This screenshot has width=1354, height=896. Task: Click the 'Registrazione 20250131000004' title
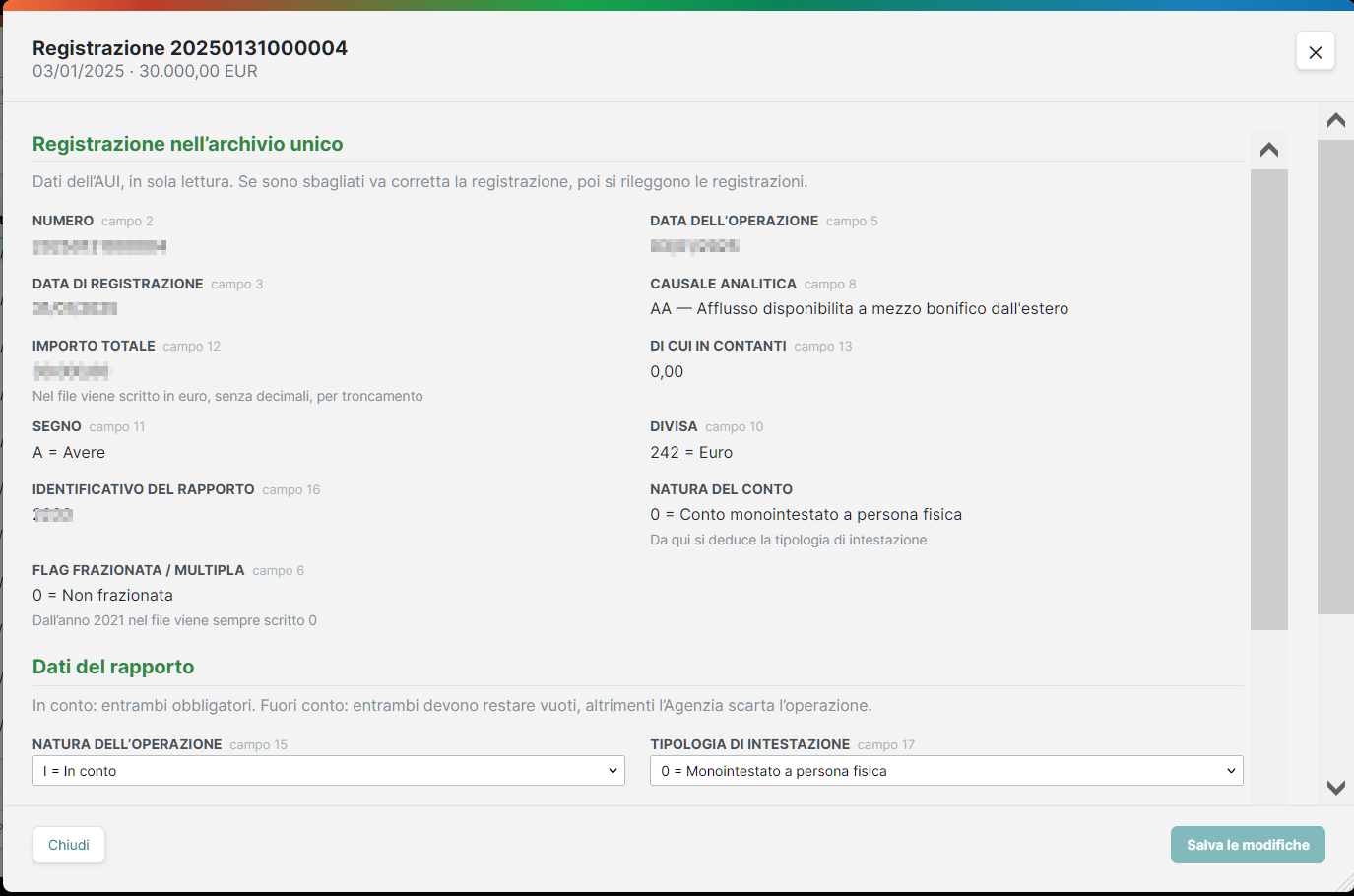point(190,48)
